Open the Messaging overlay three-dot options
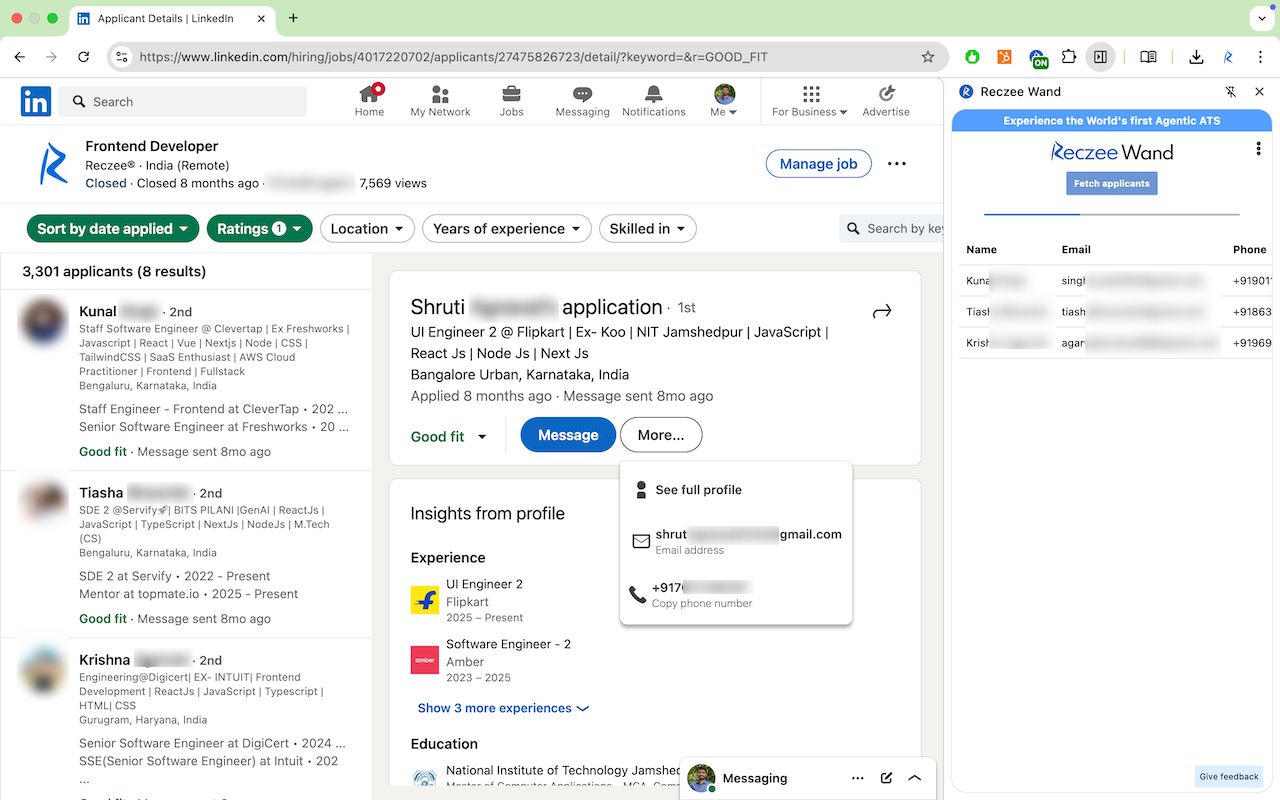Screen dimensions: 1280x800 [x=857, y=778]
